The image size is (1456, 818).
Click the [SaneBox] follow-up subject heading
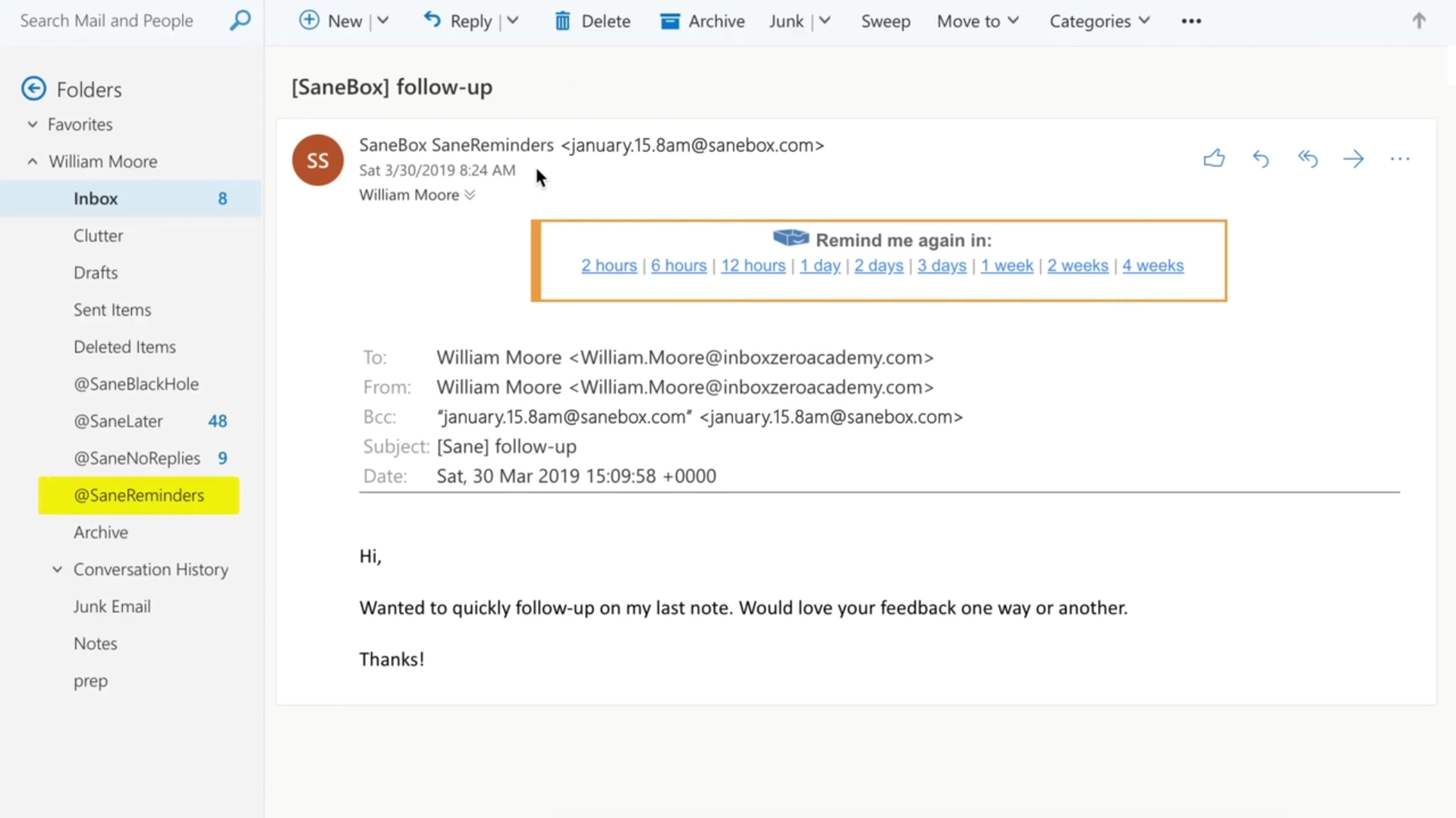pos(392,87)
